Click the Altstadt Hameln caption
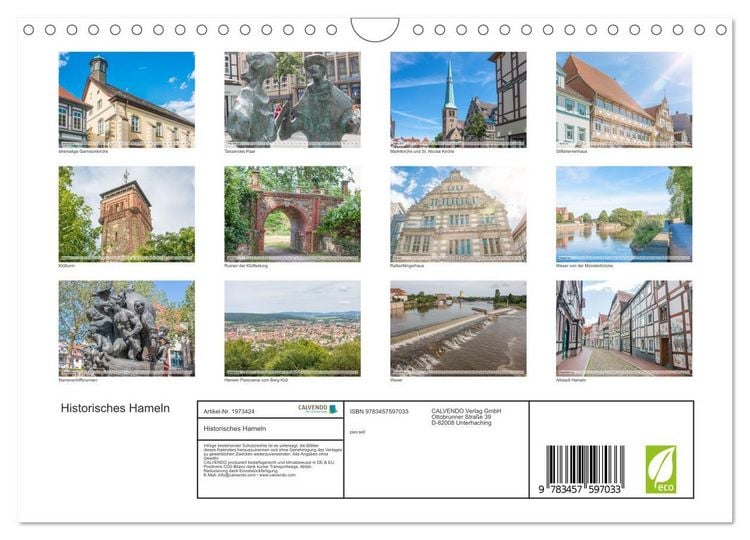750x540 pixels. click(571, 380)
